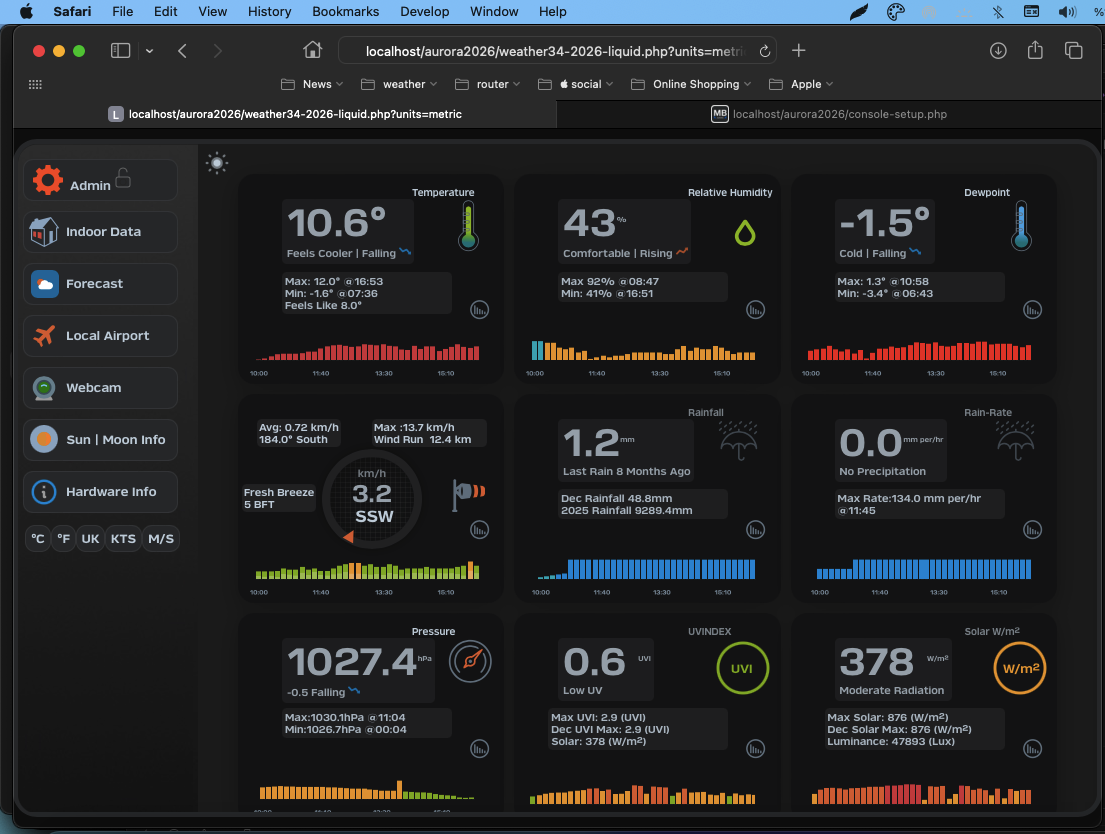Viewport: 1105px width, 834px height.
Task: Click the sun theme icon
Action: 217,162
